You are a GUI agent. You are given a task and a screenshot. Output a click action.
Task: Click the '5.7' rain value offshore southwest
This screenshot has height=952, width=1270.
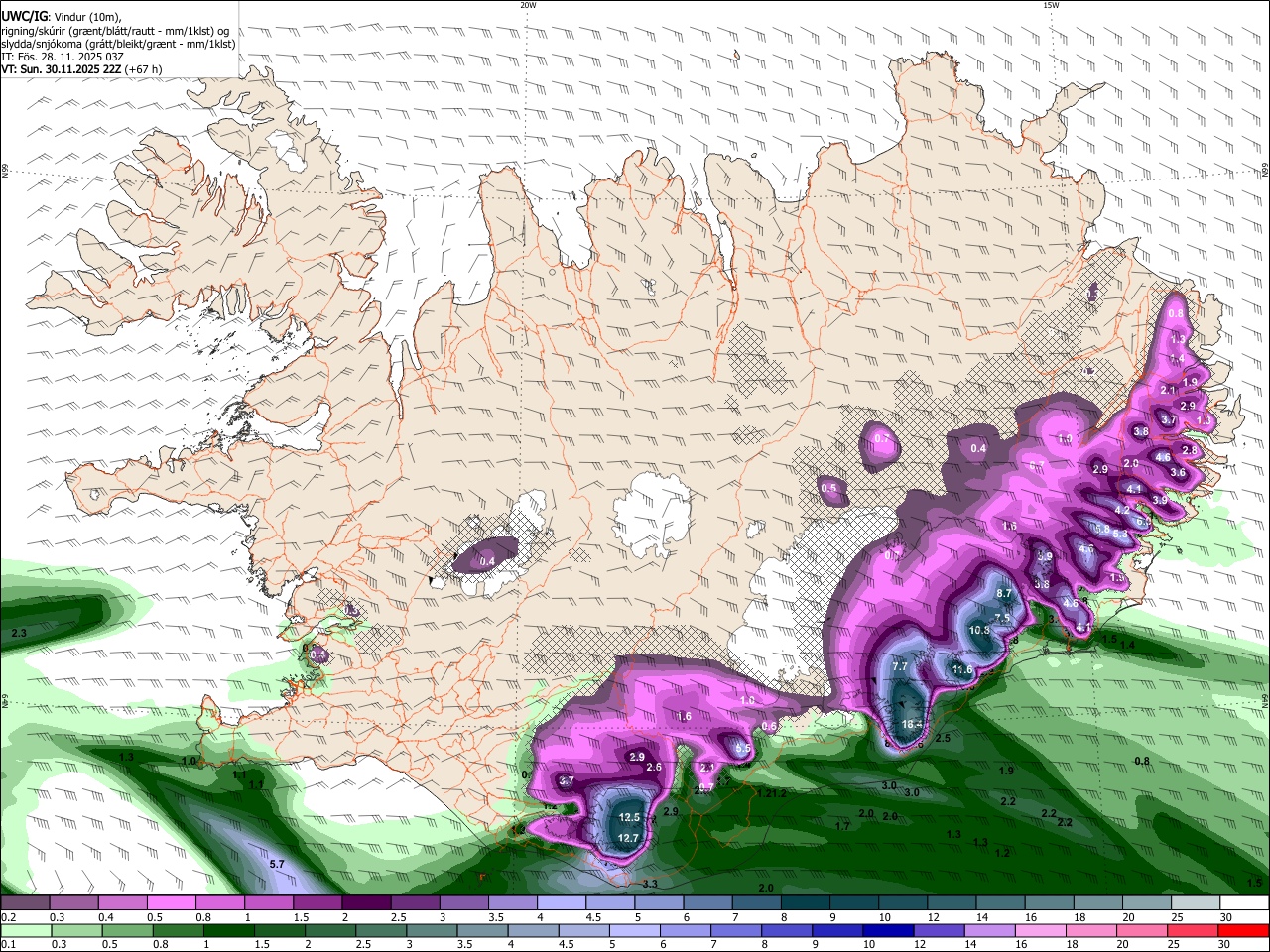(277, 864)
